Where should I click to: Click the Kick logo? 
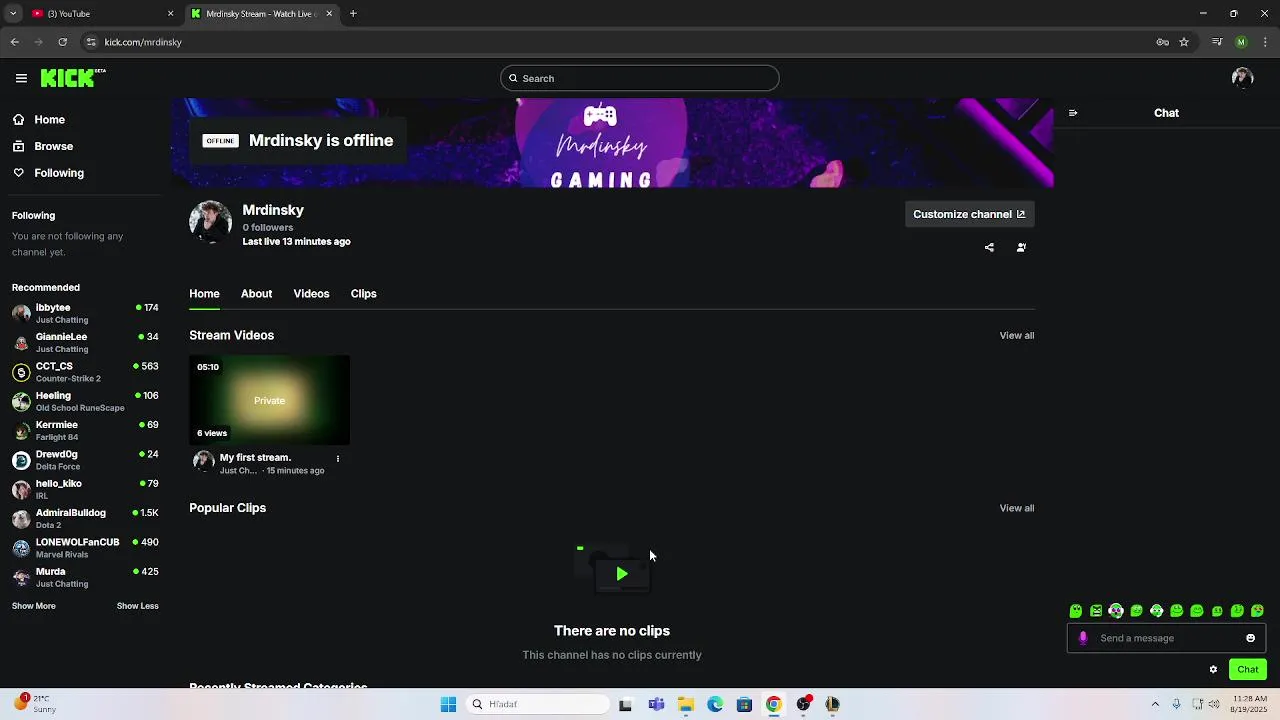(72, 78)
